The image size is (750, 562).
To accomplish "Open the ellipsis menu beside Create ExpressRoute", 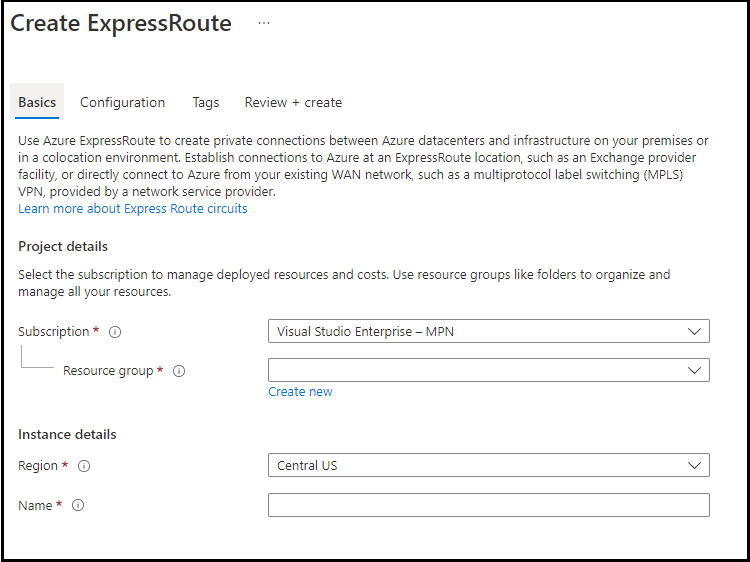I will (264, 23).
